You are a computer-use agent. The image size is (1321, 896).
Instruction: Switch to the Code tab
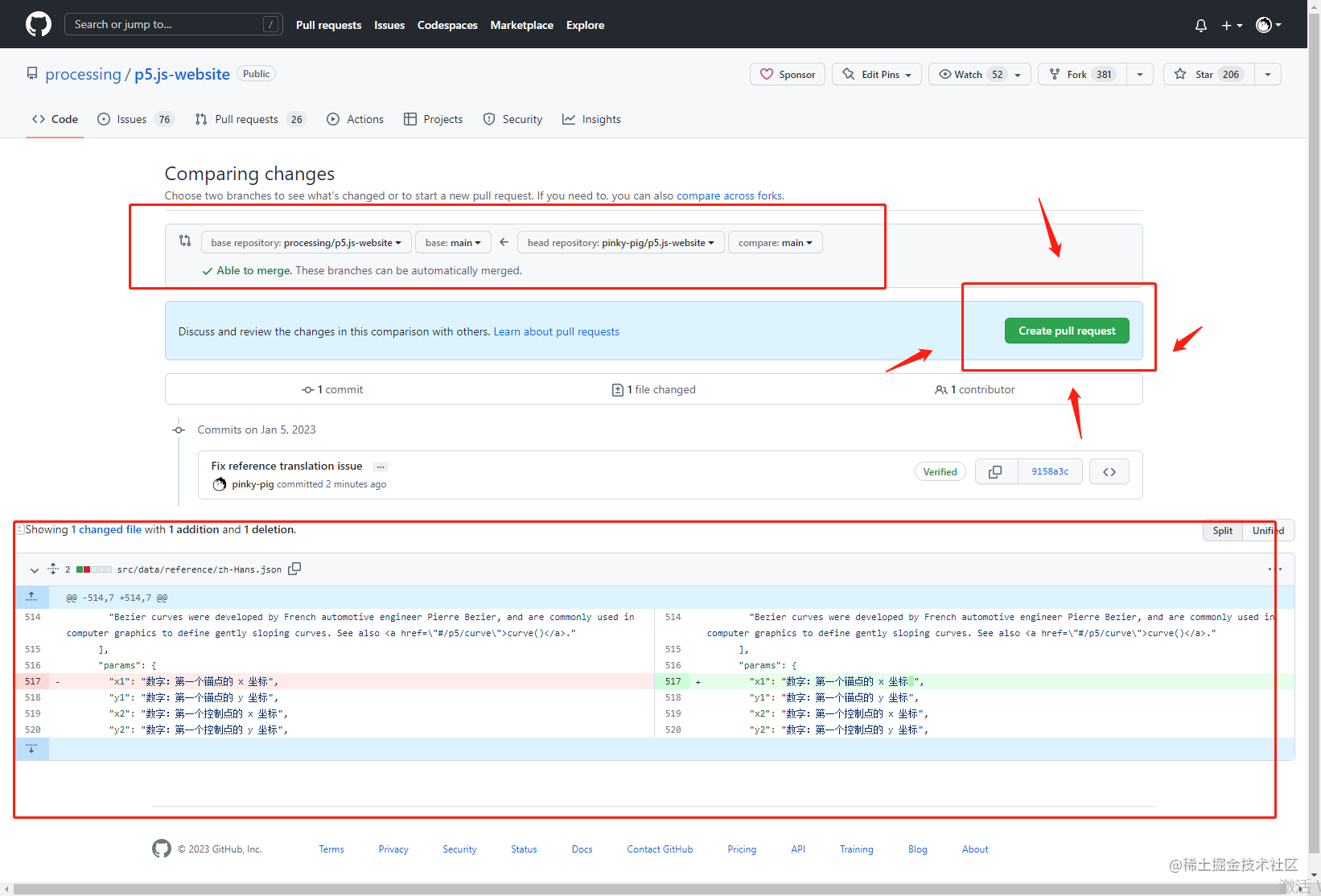[55, 119]
